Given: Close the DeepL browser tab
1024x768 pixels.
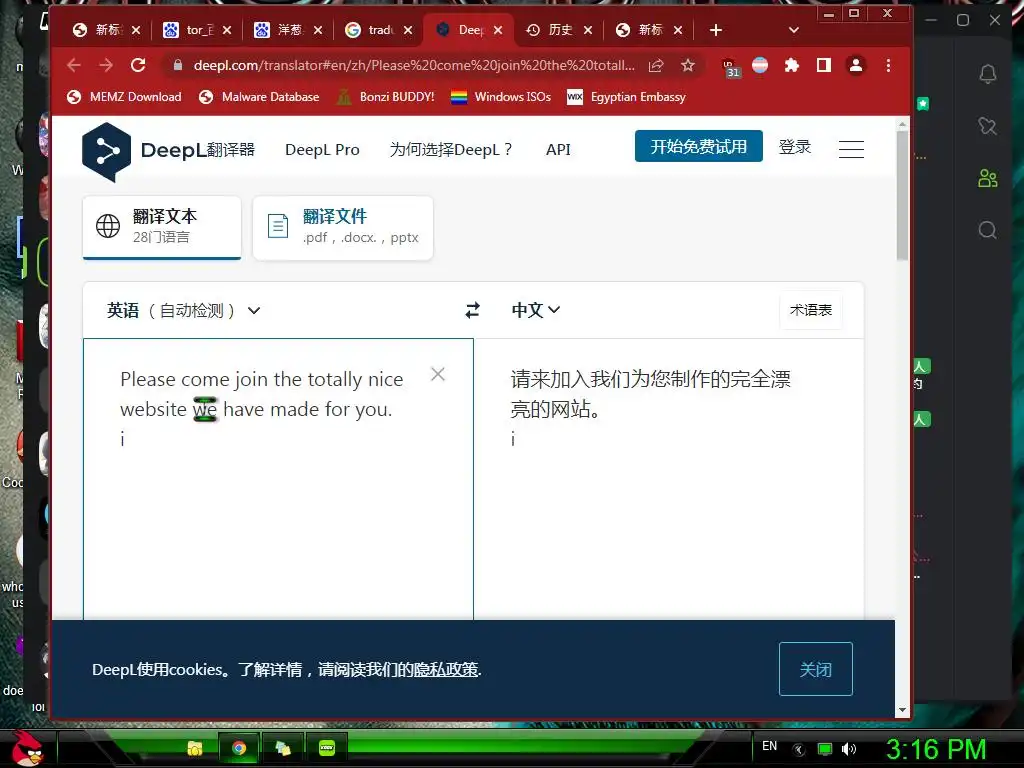Looking at the screenshot, I should tap(498, 30).
